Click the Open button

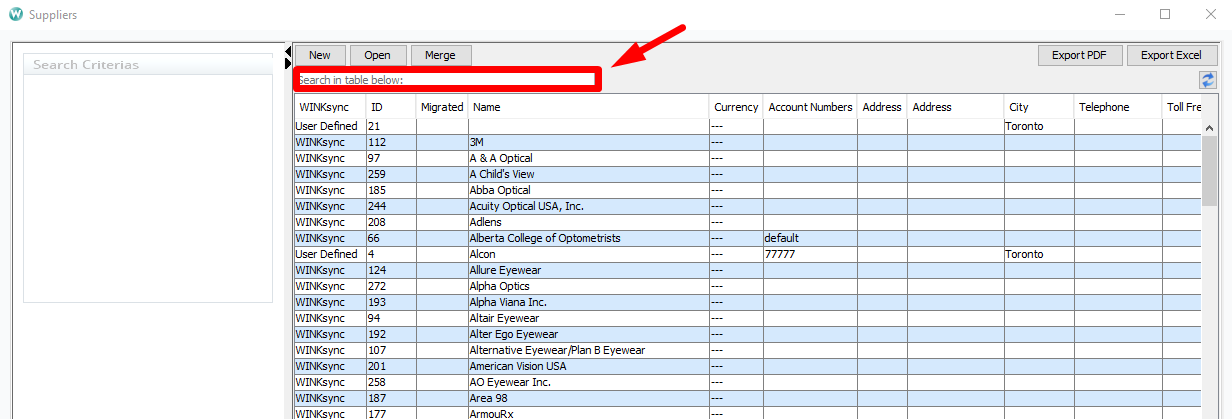coord(377,55)
